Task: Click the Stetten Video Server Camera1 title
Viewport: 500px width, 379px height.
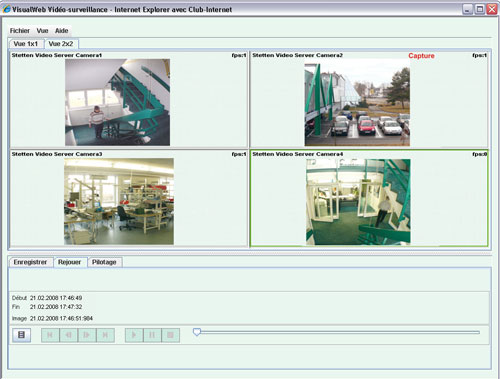Action: coord(57,55)
